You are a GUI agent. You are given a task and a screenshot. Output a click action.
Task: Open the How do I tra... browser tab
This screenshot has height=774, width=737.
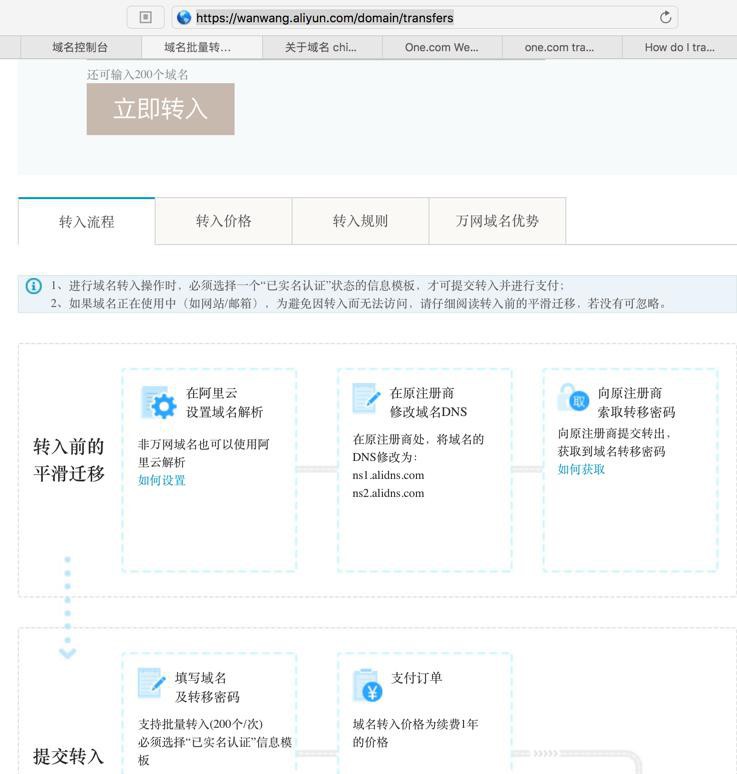[x=679, y=47]
